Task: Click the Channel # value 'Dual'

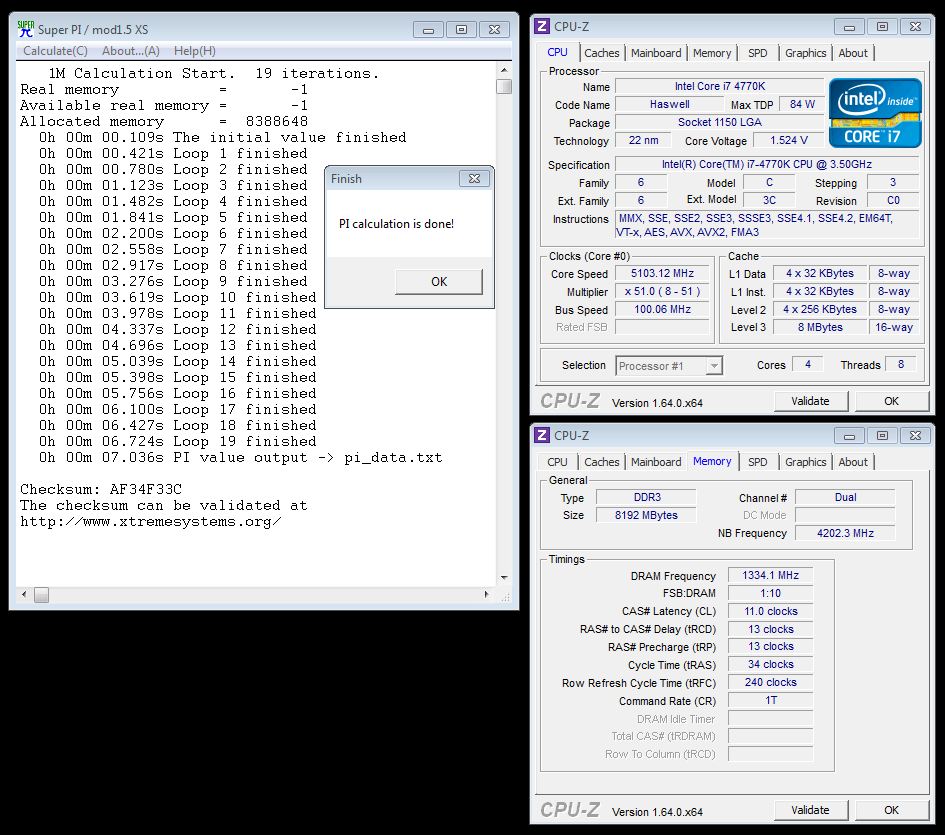Action: tap(845, 497)
